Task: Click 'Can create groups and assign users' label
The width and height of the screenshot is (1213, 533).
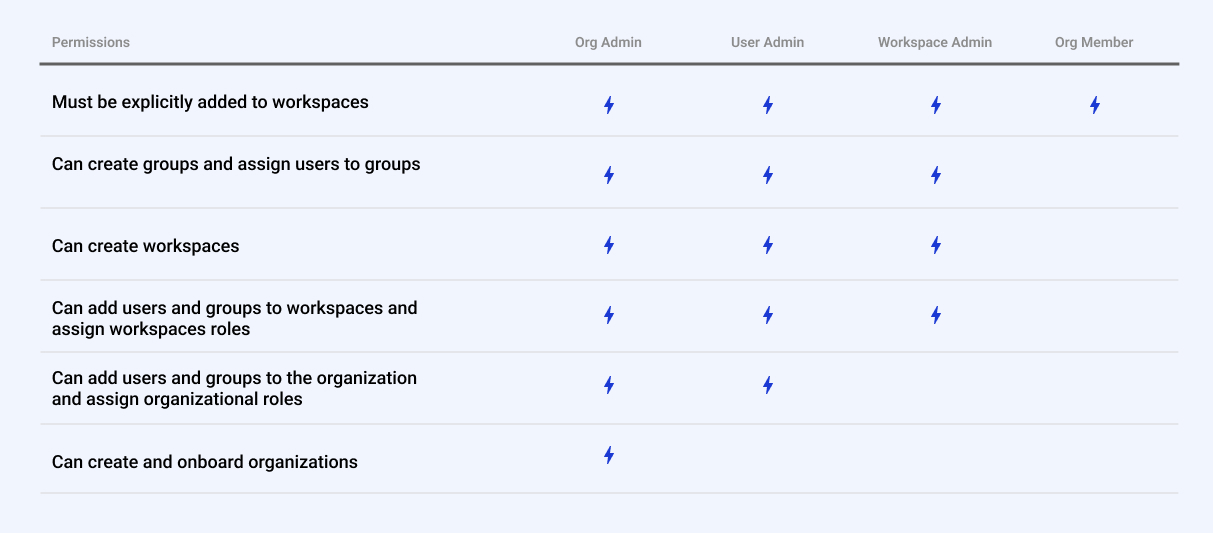Action: pos(236,164)
